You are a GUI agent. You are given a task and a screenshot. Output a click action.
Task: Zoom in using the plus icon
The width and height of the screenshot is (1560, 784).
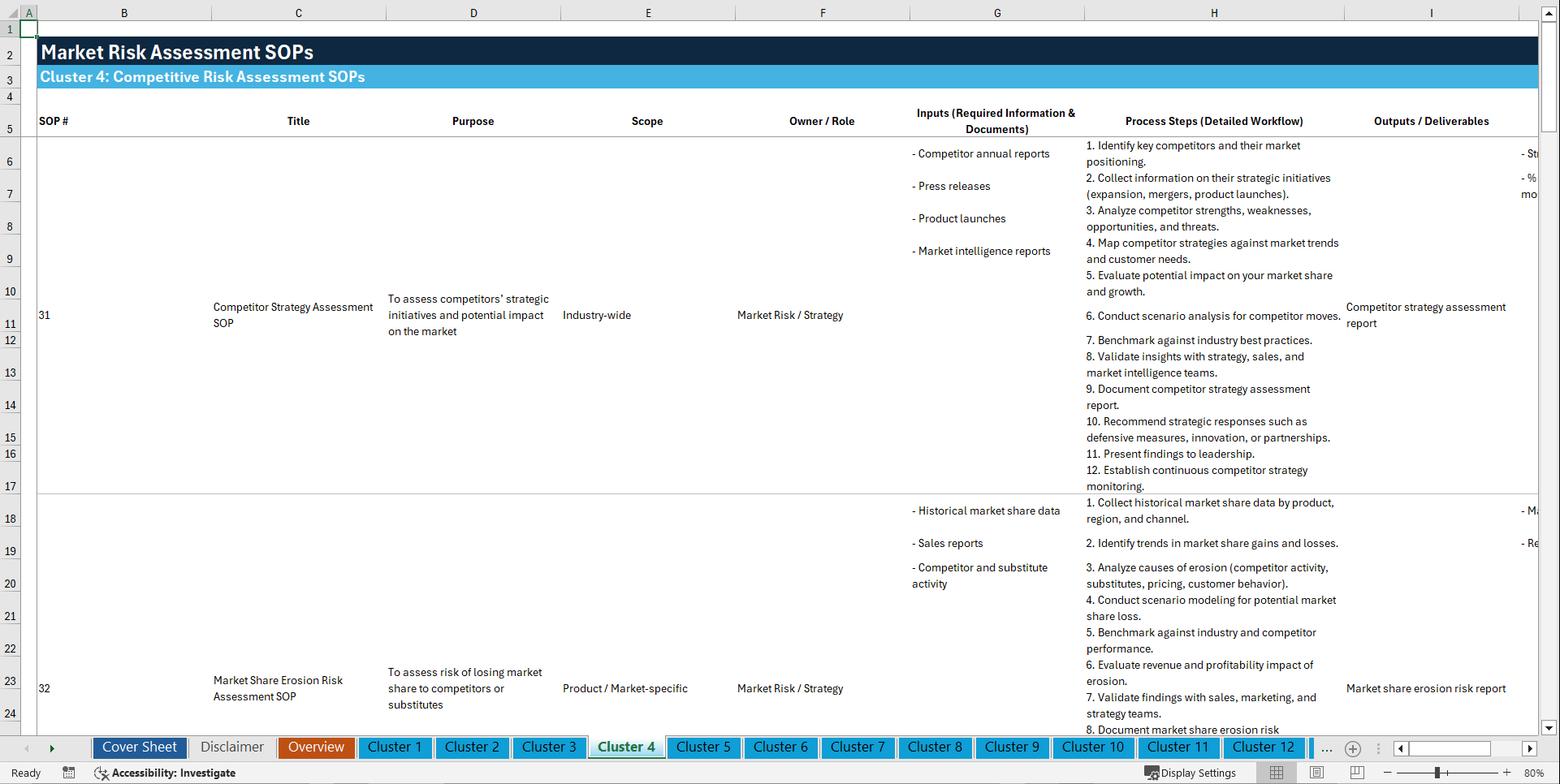(1508, 773)
